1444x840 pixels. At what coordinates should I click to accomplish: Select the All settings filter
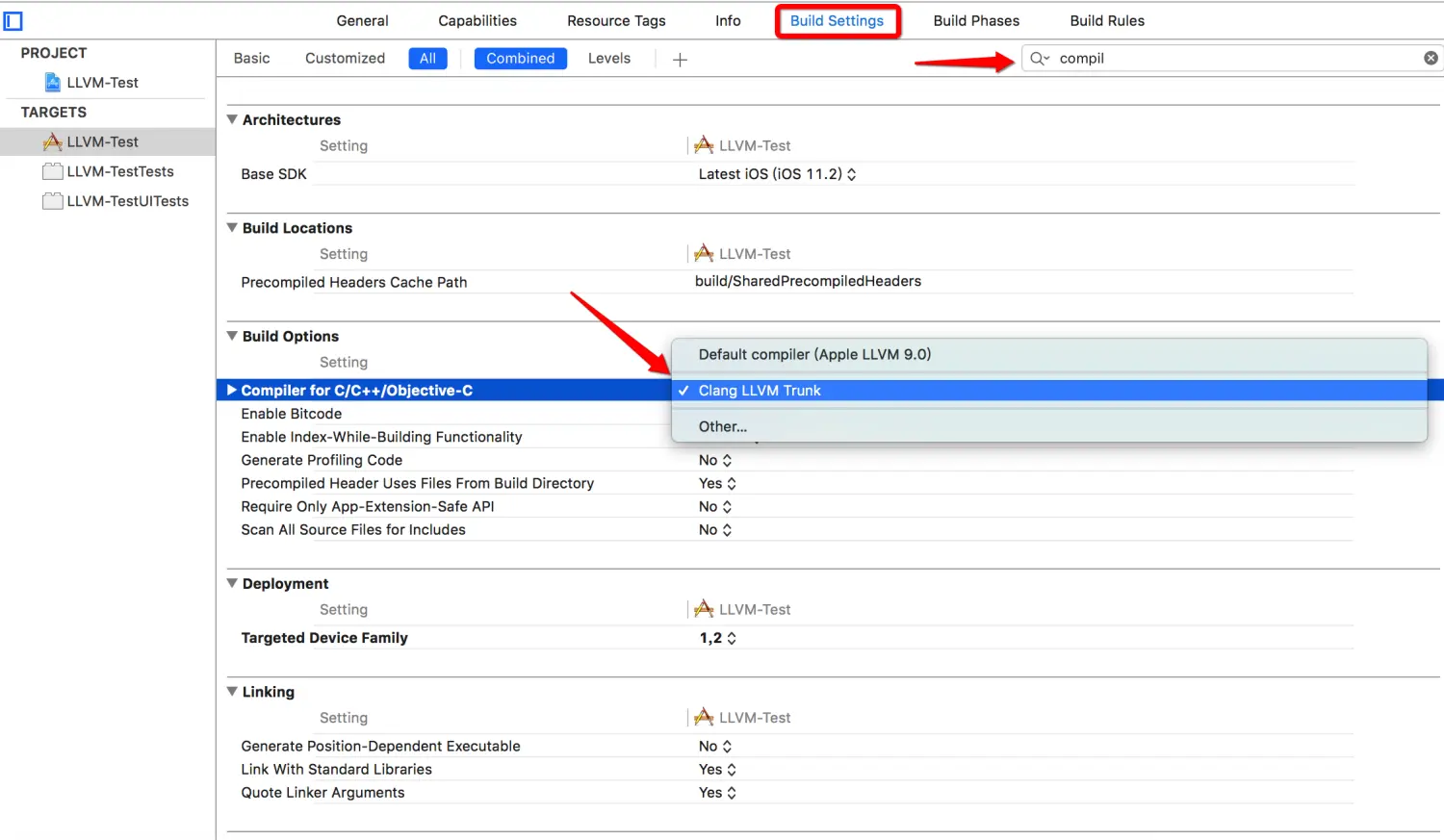[x=427, y=59]
